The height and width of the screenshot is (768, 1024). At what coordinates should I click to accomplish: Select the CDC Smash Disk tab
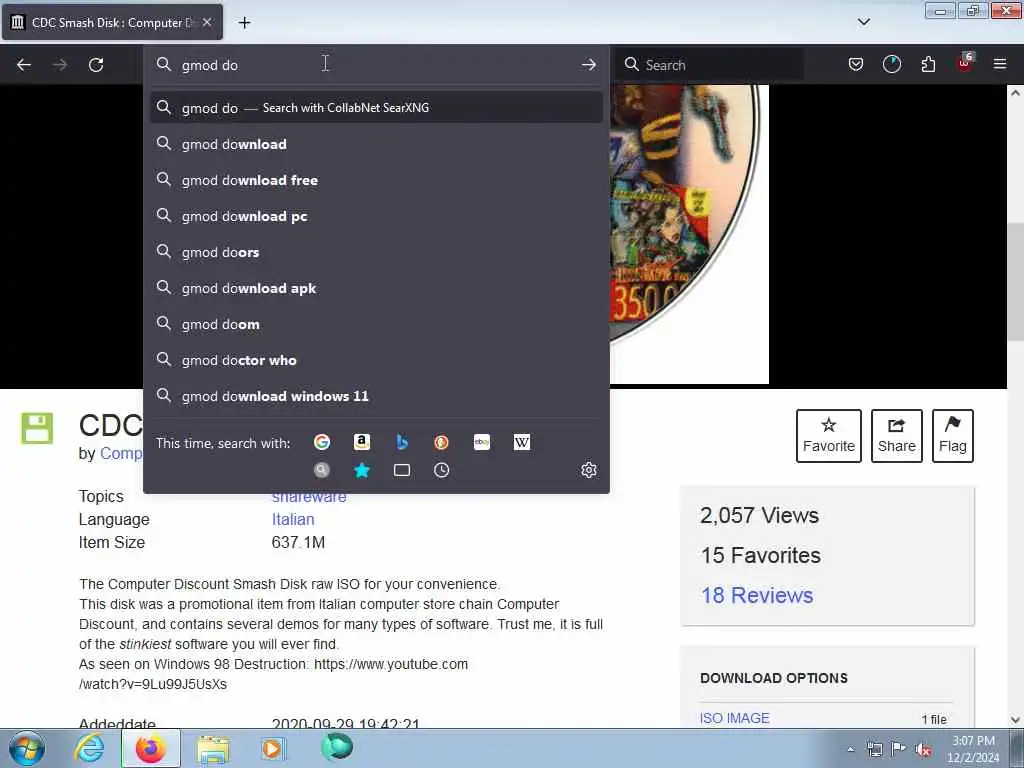[112, 22]
